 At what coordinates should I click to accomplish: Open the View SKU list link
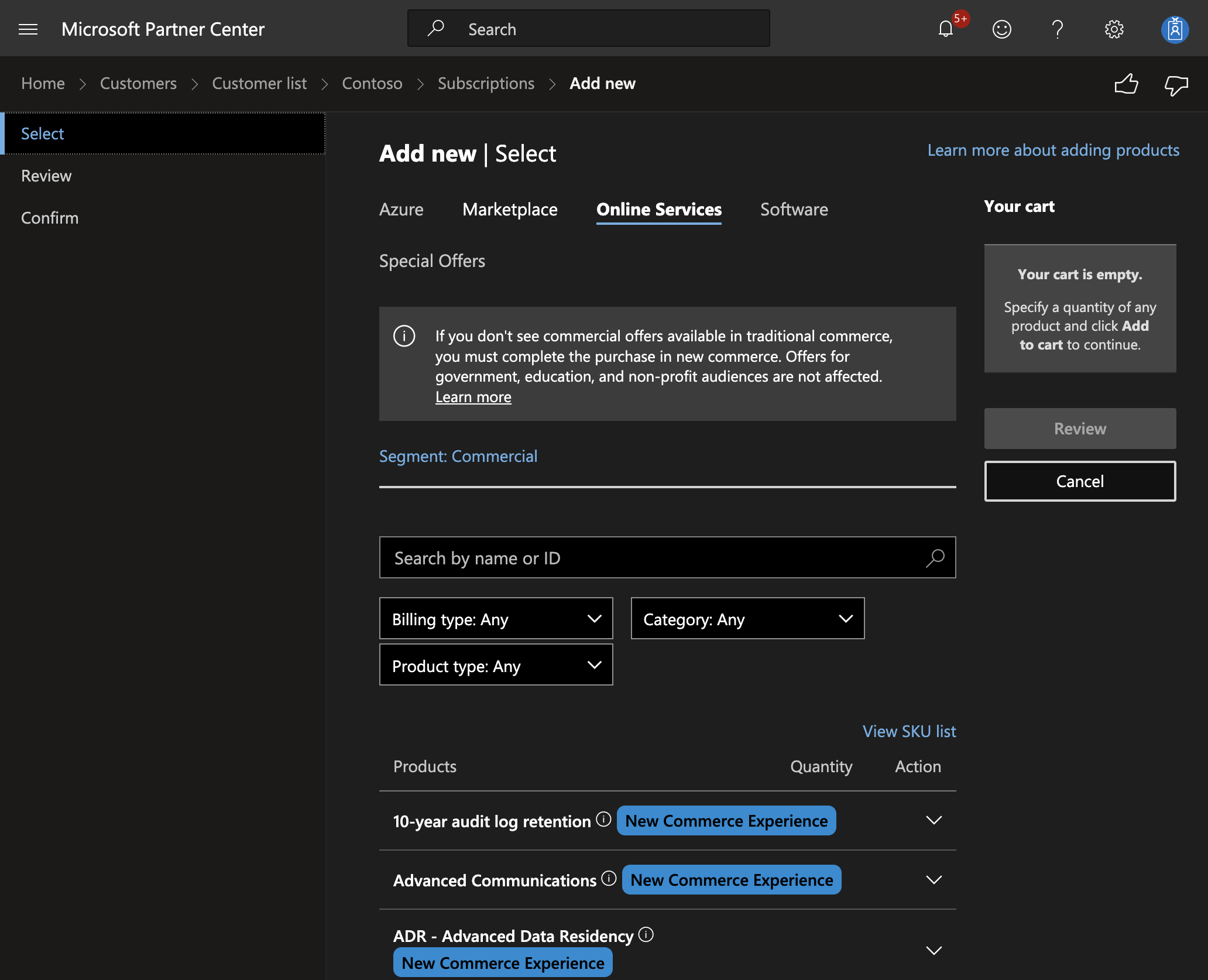click(x=909, y=731)
